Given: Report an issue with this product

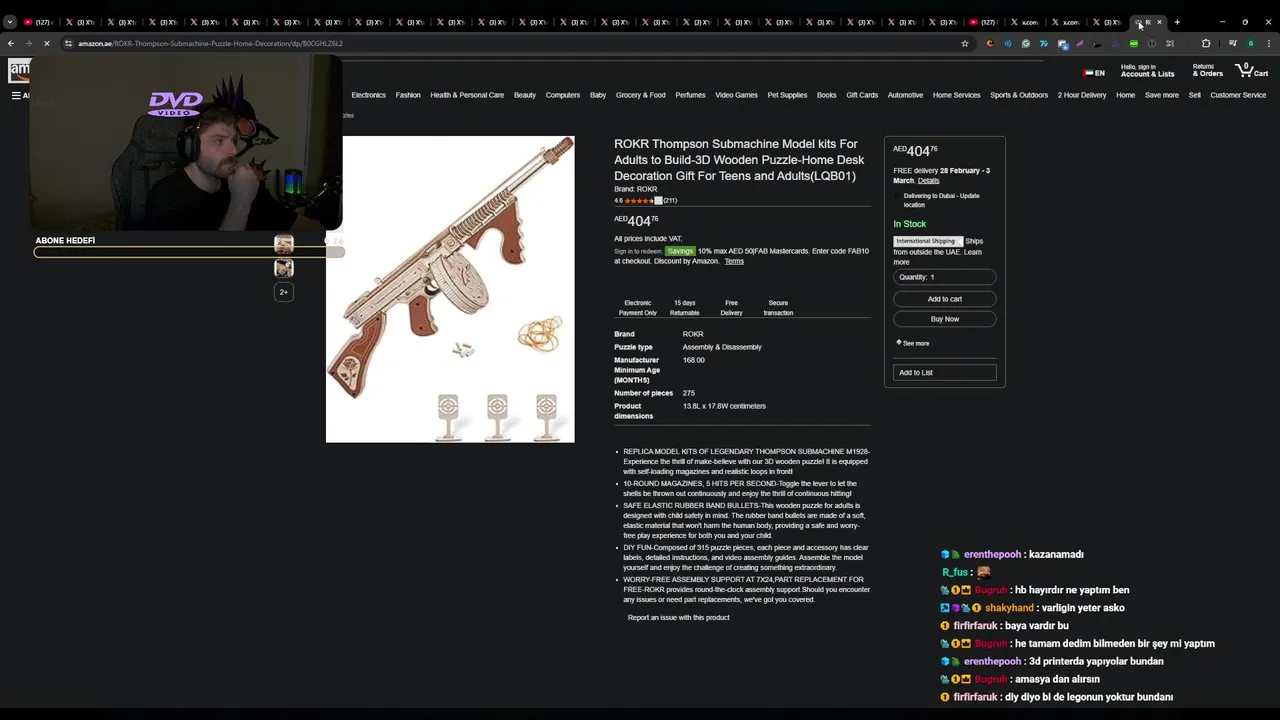Looking at the screenshot, I should tap(678, 617).
